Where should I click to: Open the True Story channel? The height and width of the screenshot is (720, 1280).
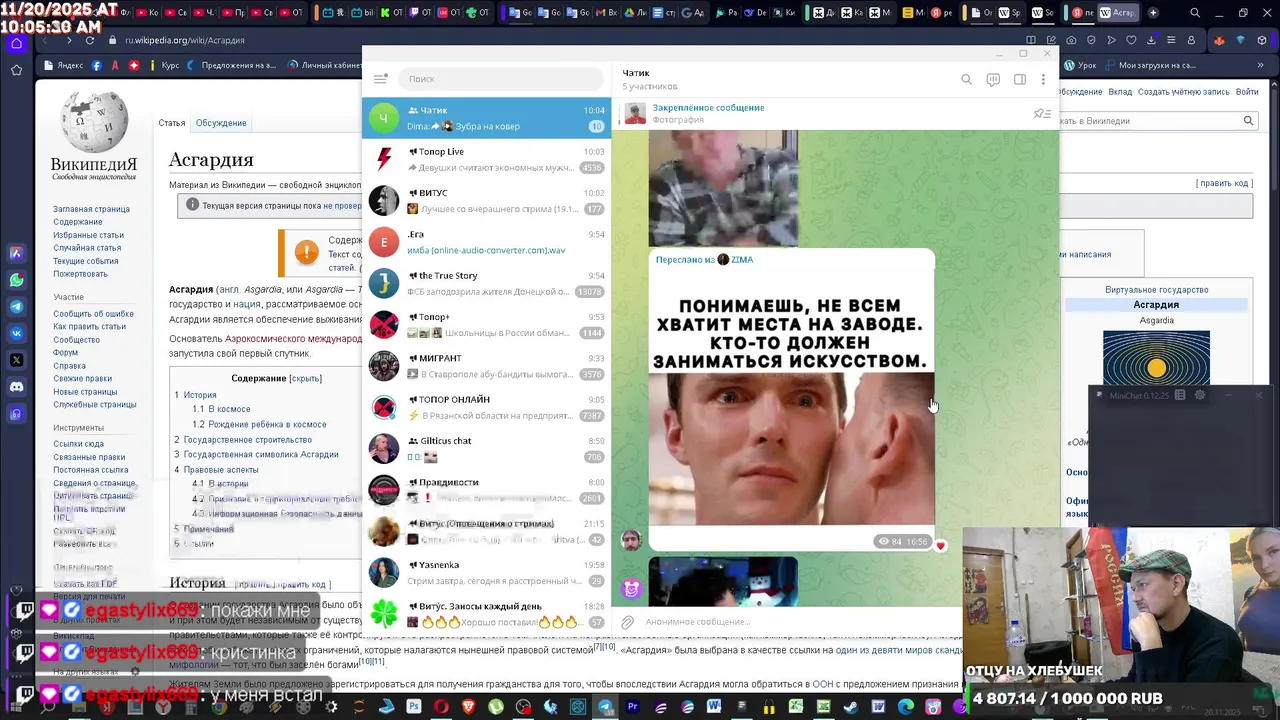(x=486, y=283)
